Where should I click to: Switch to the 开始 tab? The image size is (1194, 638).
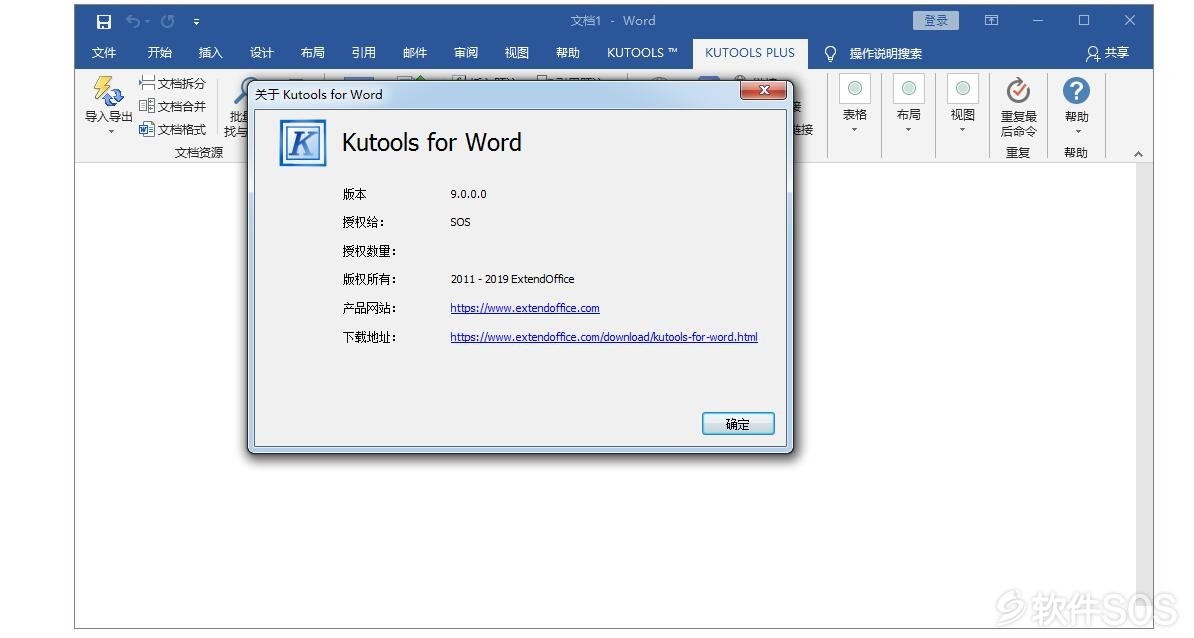pos(159,53)
